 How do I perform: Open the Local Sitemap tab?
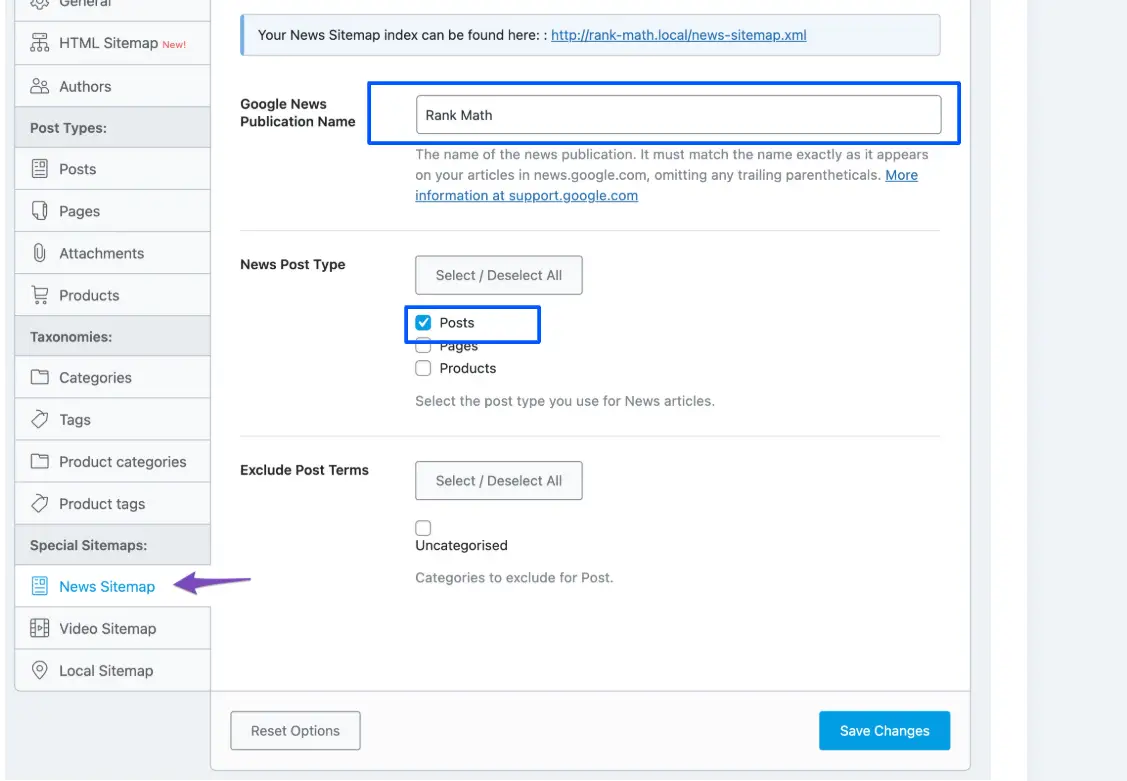113,670
